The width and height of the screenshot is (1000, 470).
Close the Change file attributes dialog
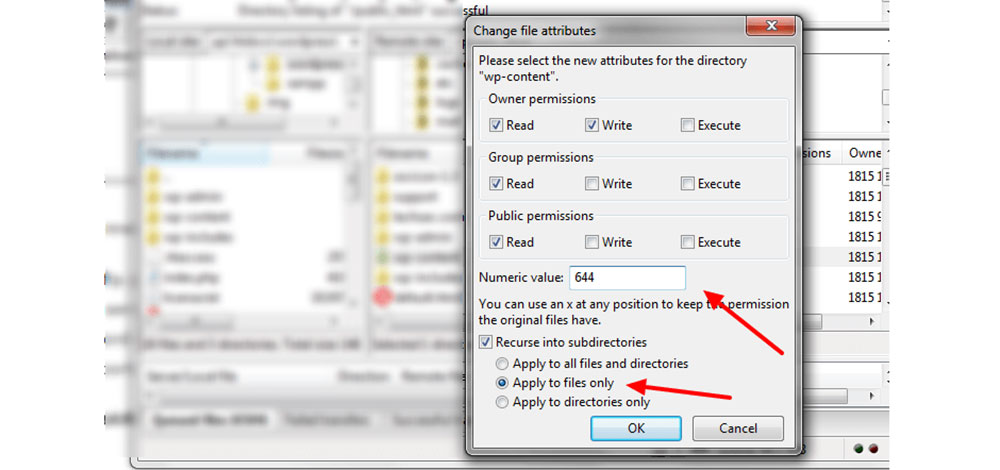click(770, 27)
